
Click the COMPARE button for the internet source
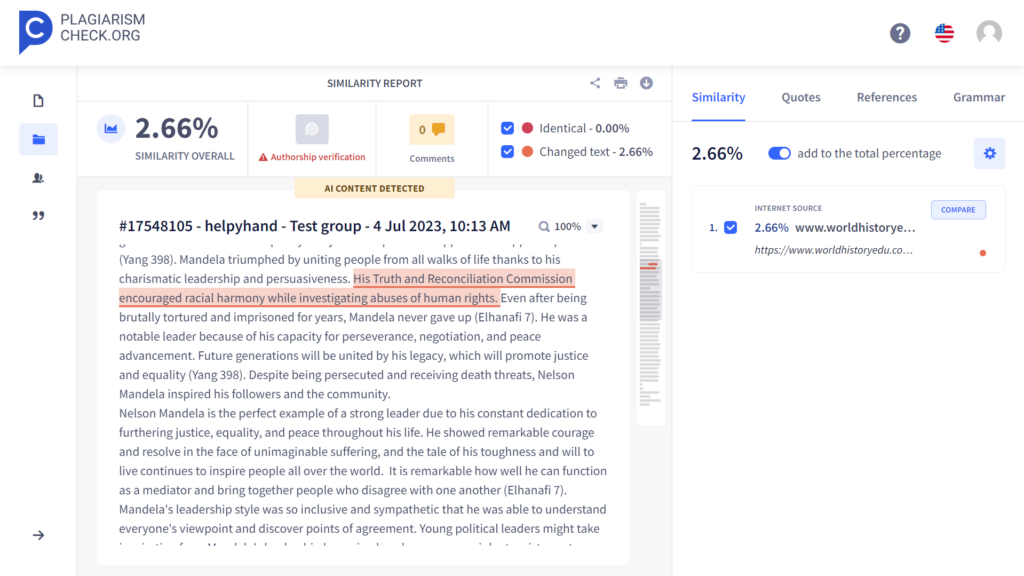[x=958, y=209]
